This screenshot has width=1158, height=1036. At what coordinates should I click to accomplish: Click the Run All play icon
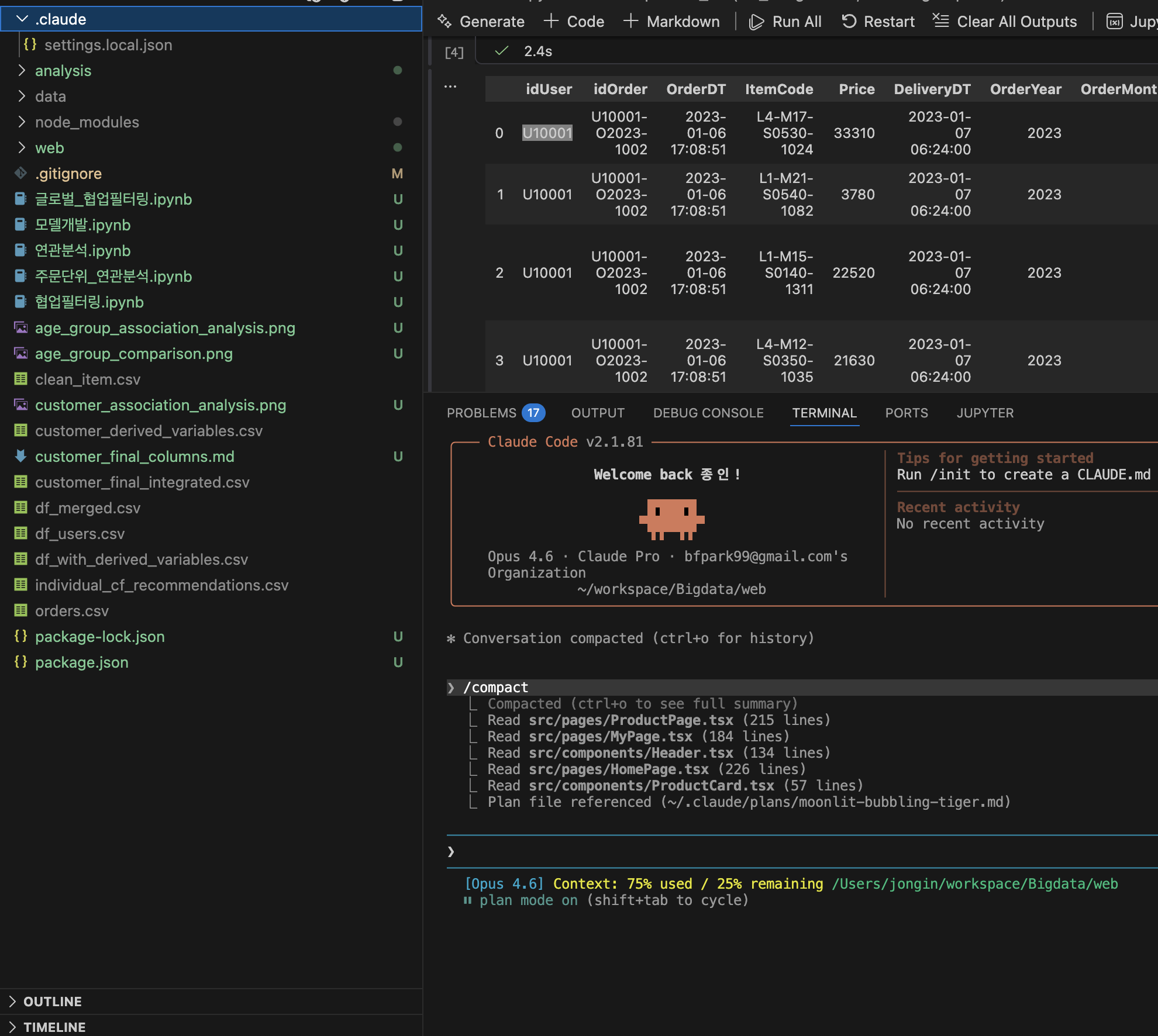[x=756, y=22]
